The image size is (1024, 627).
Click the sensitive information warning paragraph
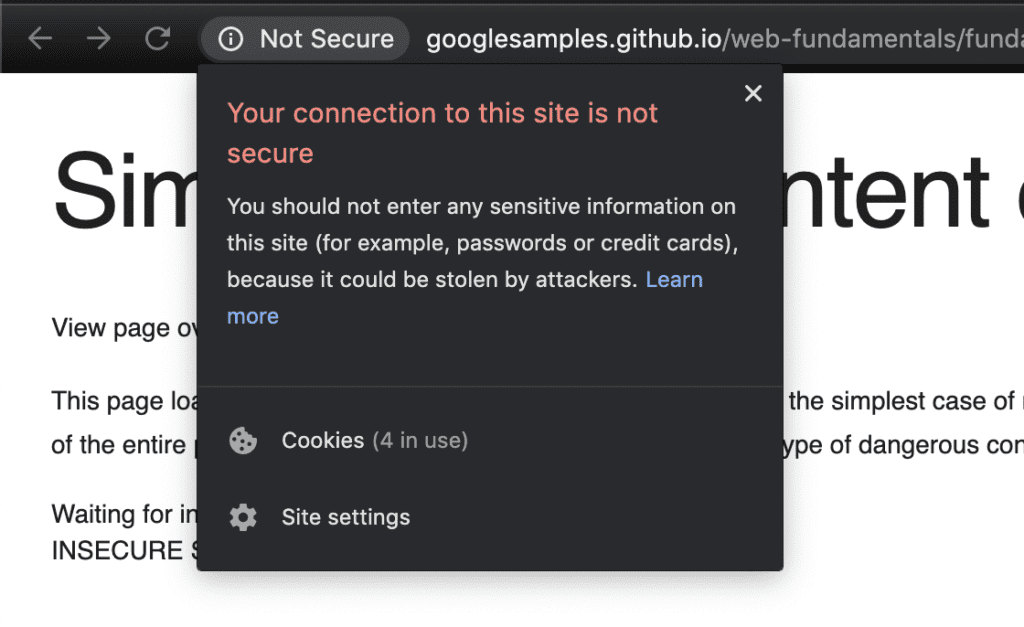pos(482,243)
